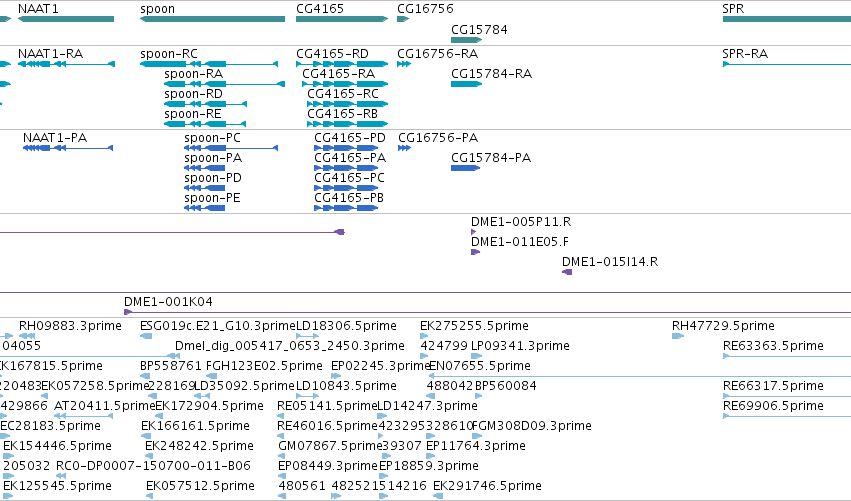
Task: Select the RE63363.5prime EST label
Action: tap(773, 346)
